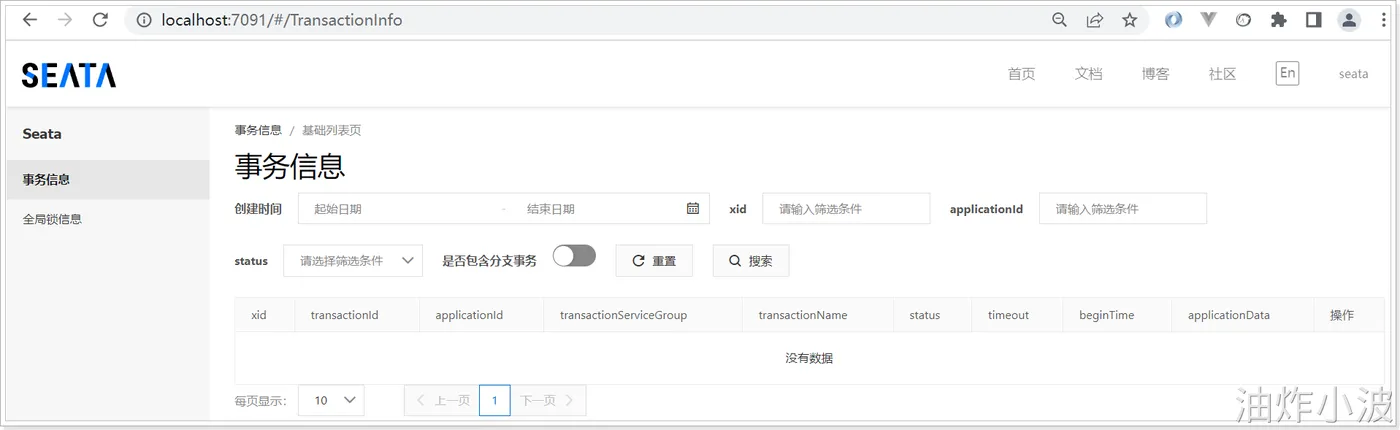This screenshot has width=1400, height=430.
Task: Select 全局锁信息 in the sidebar
Action: point(107,219)
